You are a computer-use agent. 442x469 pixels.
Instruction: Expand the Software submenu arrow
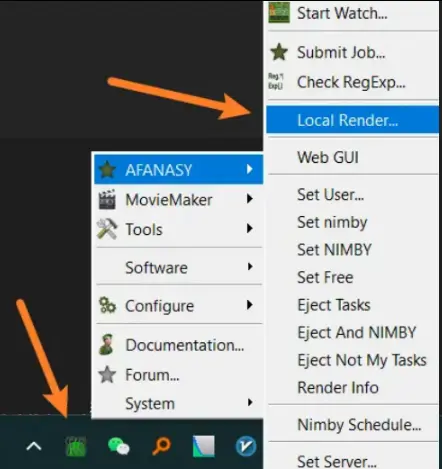(x=250, y=267)
